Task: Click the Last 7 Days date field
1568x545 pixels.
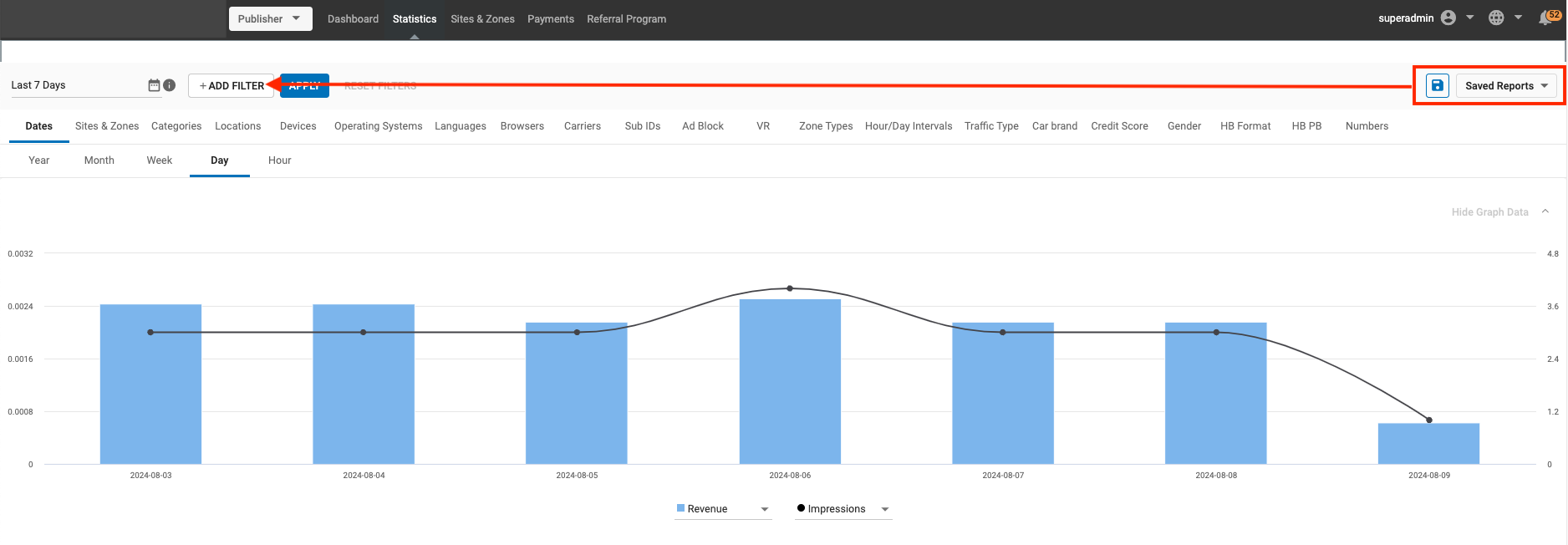Action: pos(75,85)
